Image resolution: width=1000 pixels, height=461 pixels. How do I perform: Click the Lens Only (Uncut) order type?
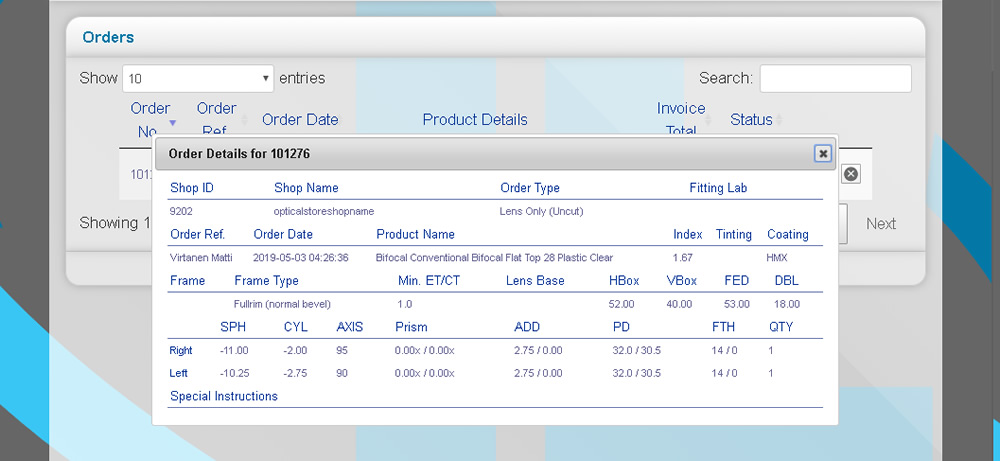(541, 211)
